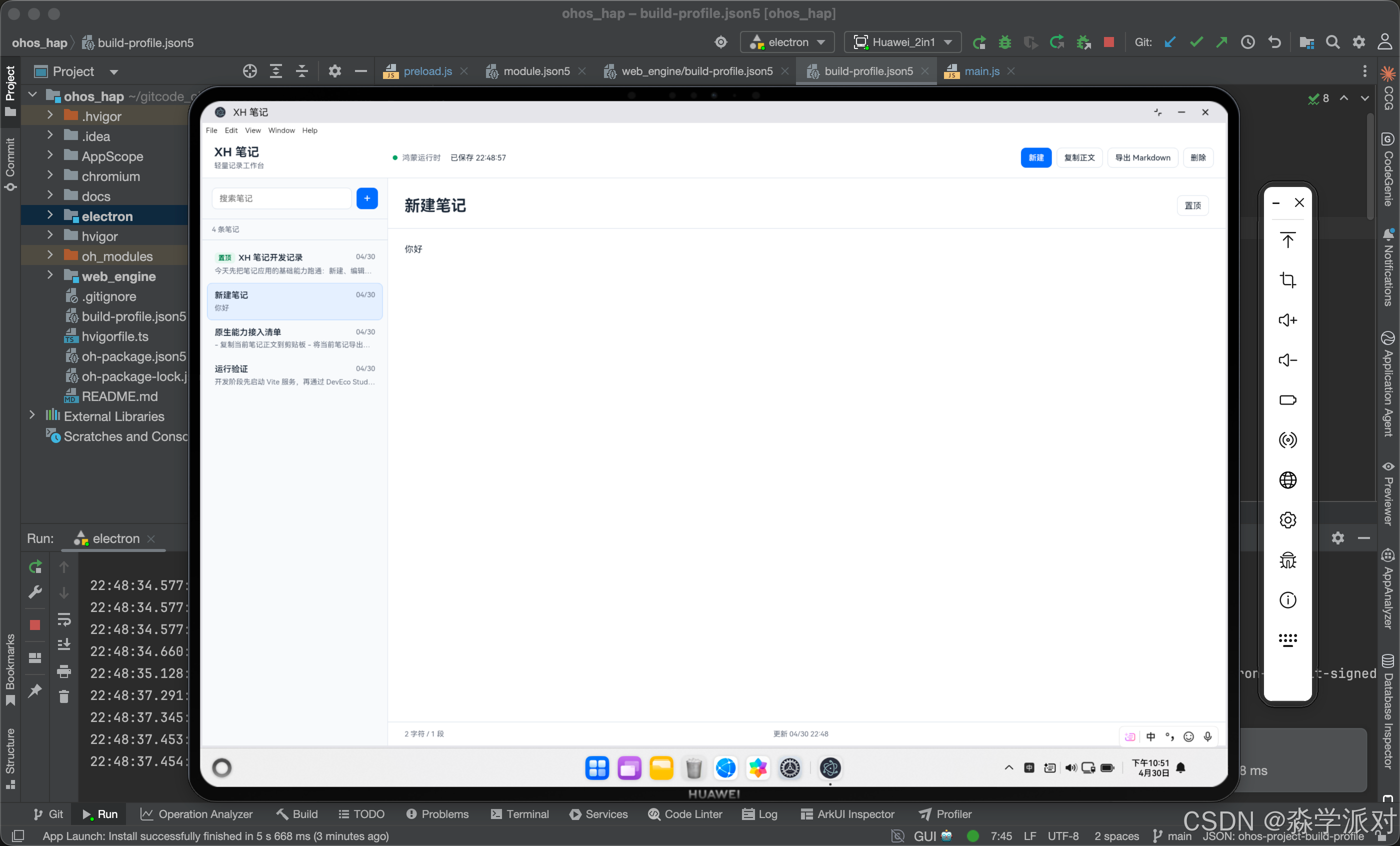The width and height of the screenshot is (1400, 846).
Task: Click the 复制正文 button
Action: [x=1079, y=158]
